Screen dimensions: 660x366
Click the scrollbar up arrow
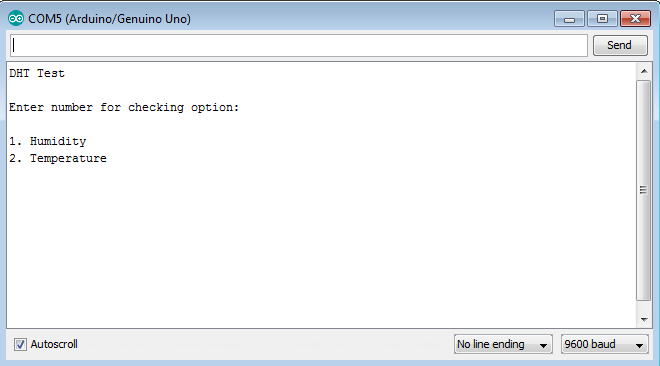(x=644, y=71)
